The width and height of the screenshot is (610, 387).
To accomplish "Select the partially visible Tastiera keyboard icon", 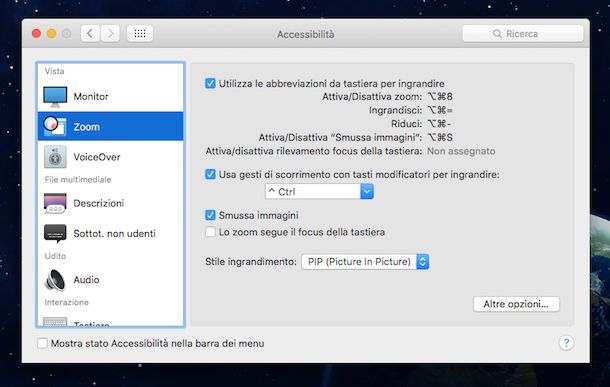I will (x=55, y=322).
